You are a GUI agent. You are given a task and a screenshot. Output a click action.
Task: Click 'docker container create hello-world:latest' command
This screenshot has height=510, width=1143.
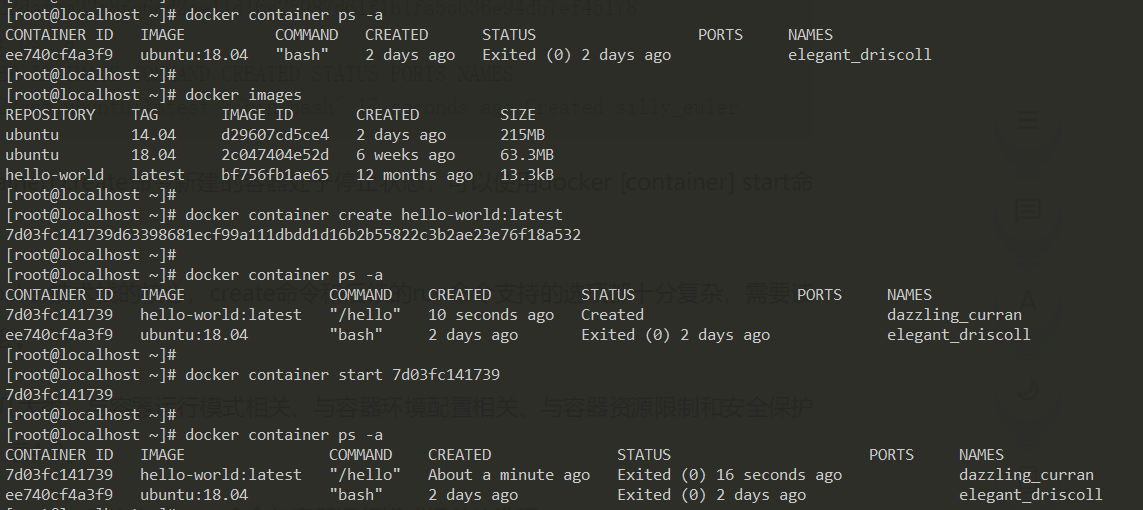coord(374,215)
